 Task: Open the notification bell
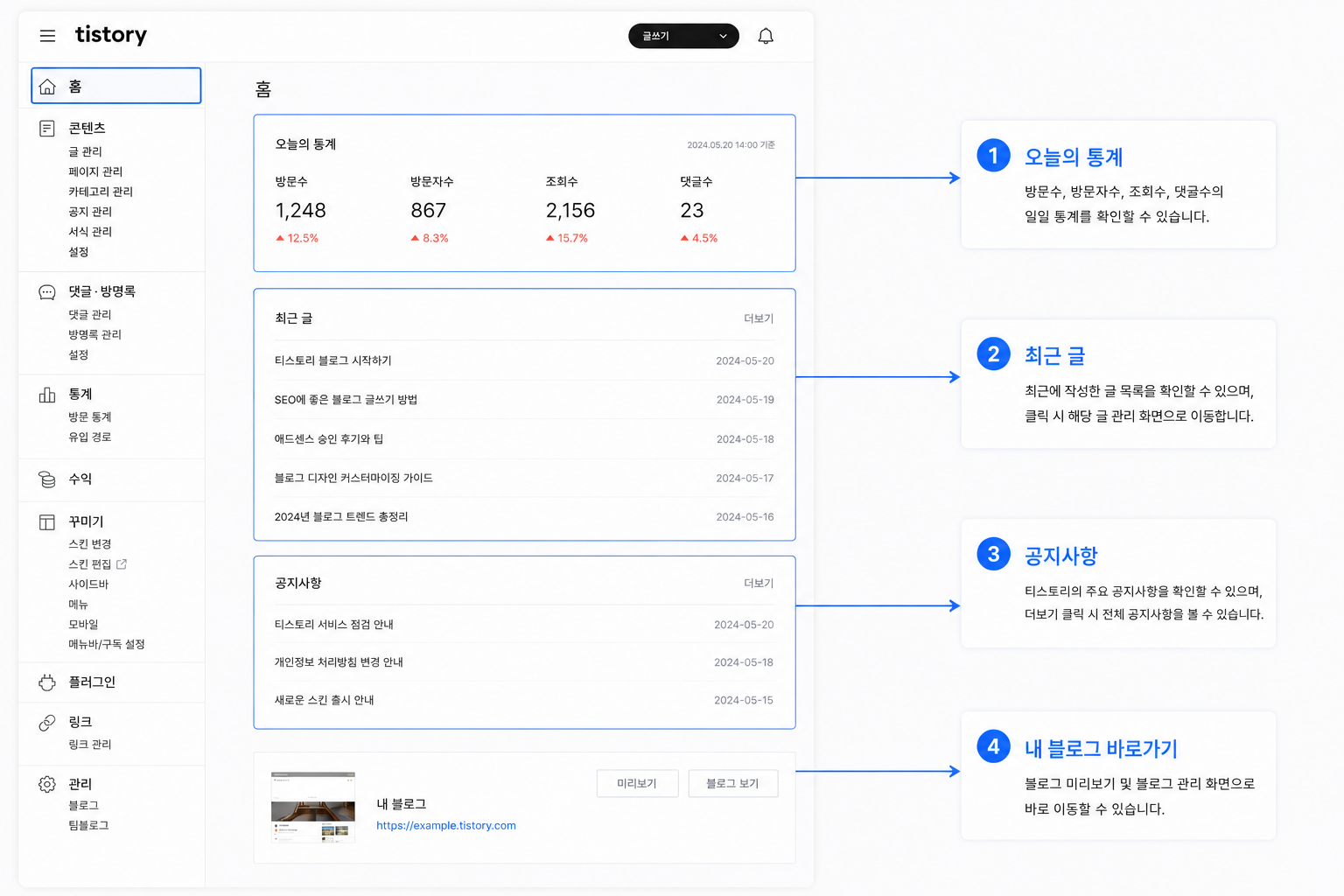pyautogui.click(x=766, y=36)
